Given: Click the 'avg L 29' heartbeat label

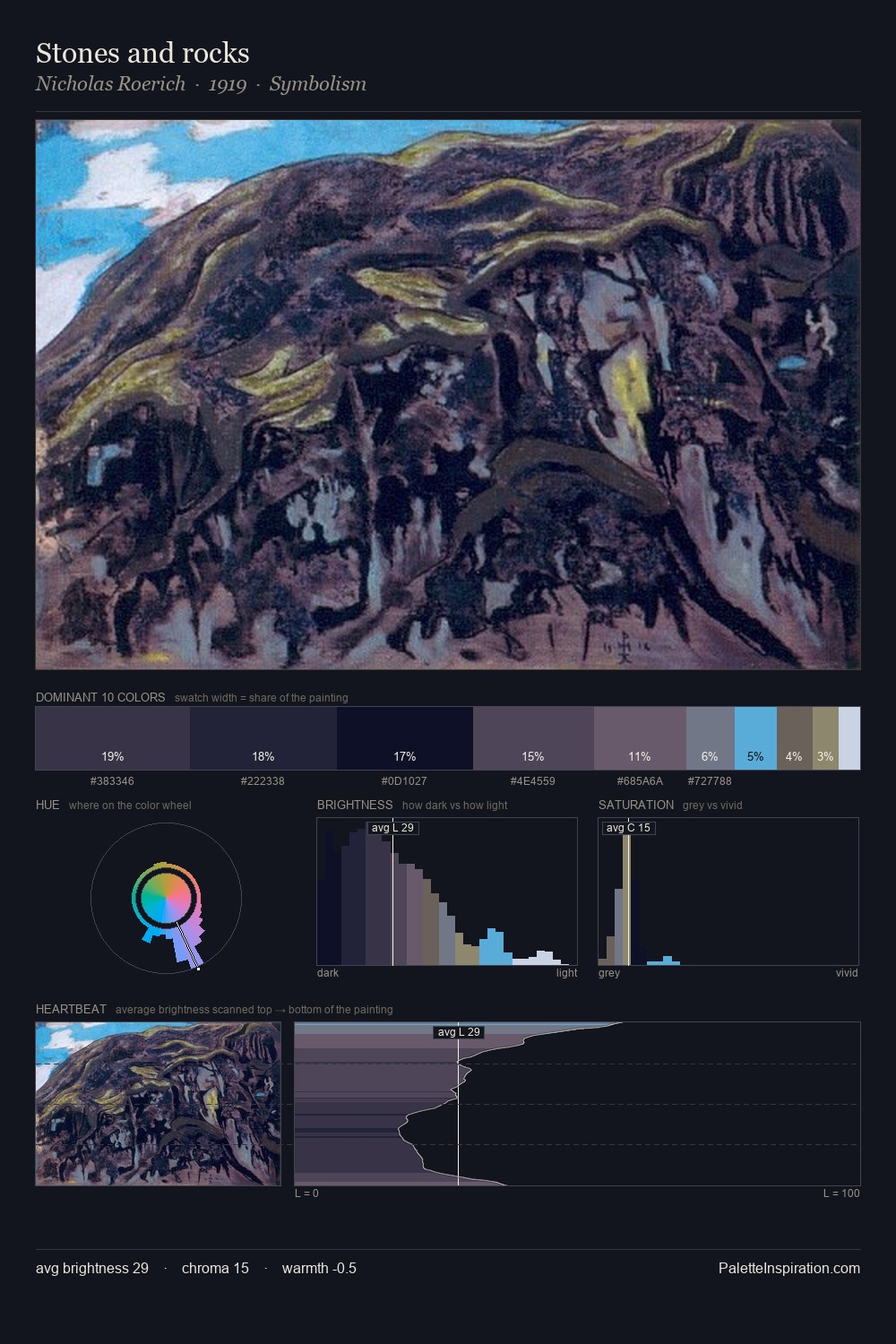Looking at the screenshot, I should tap(459, 1032).
